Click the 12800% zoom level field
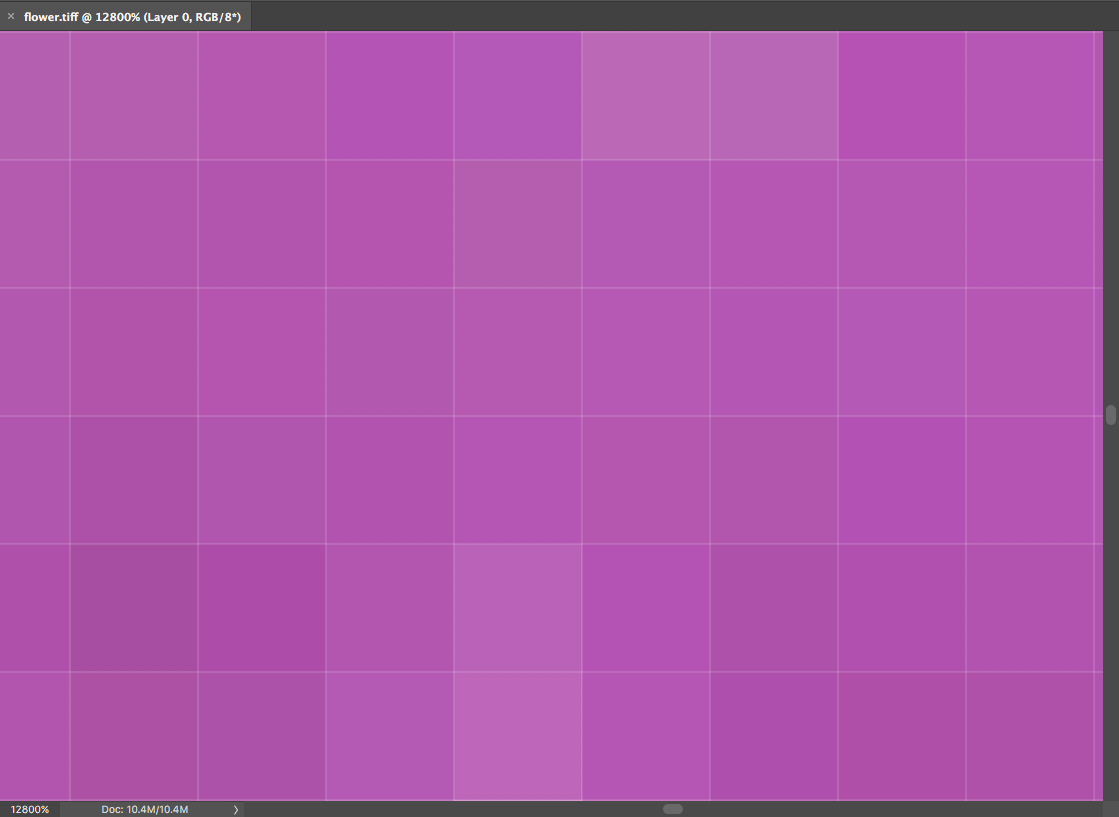This screenshot has width=1119, height=817. click(x=30, y=809)
